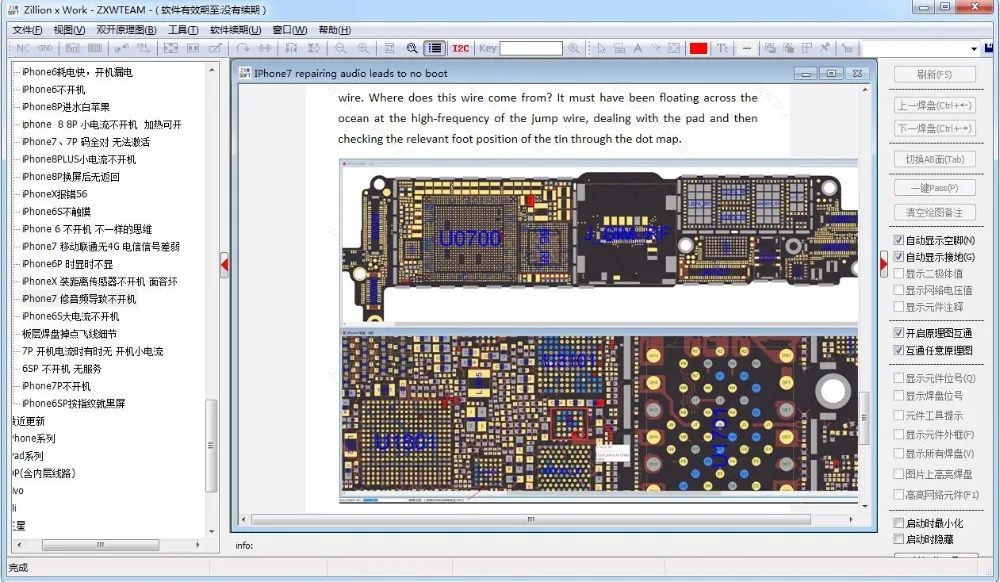Toggle 互通任意原理图 checkbox
Screen dimensions: 1000x582
(x=899, y=350)
